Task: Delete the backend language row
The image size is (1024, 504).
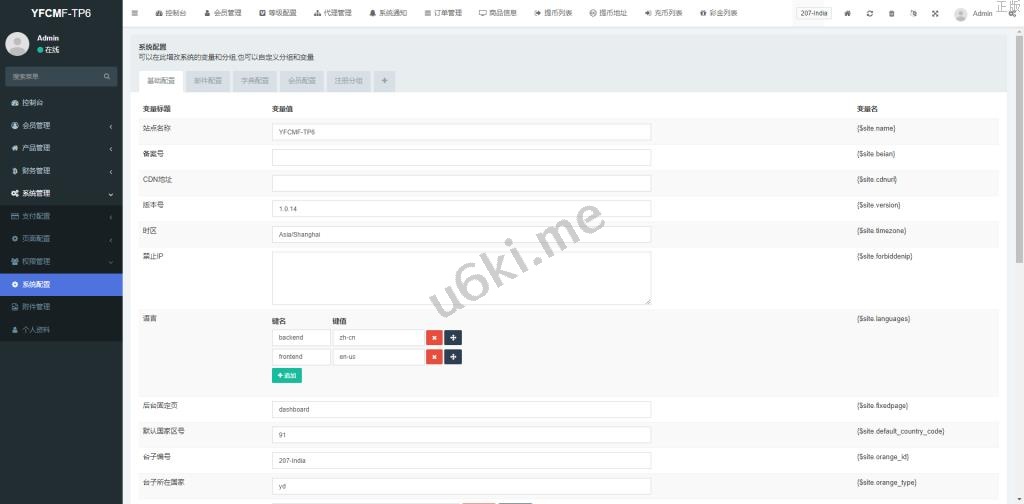Action: [434, 338]
